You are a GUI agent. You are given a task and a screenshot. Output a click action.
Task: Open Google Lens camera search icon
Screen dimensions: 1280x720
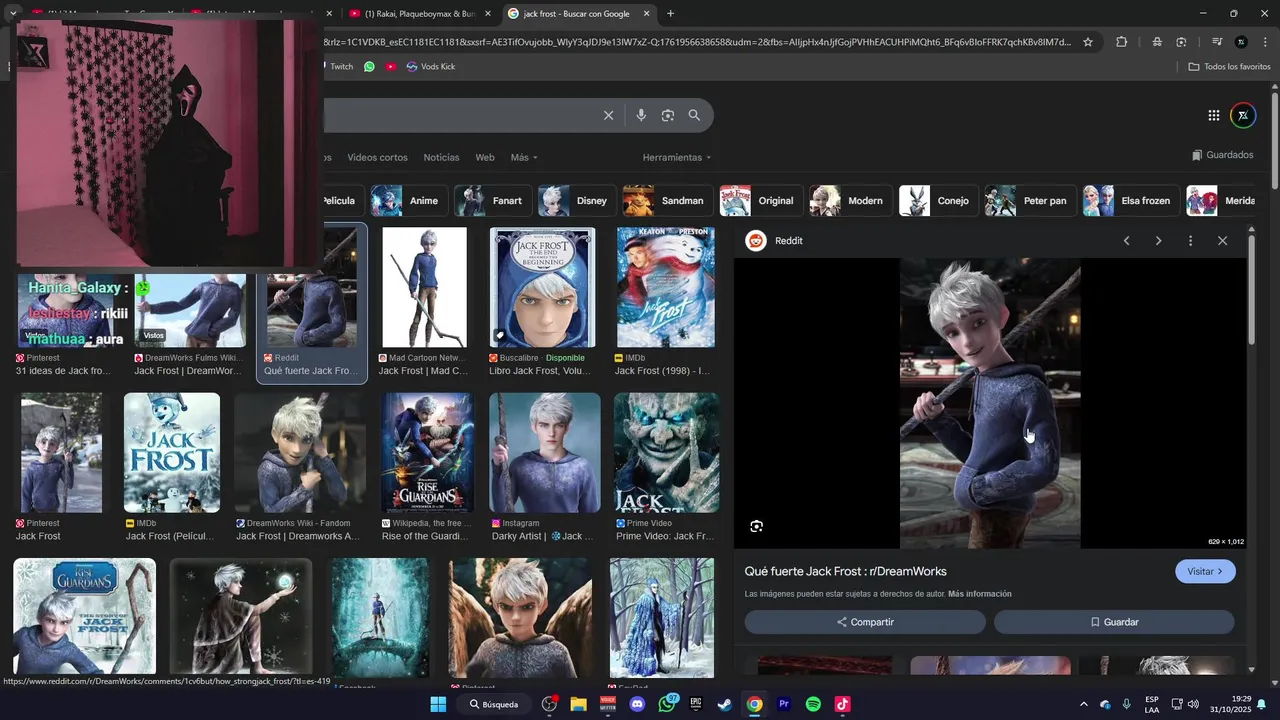point(668,115)
